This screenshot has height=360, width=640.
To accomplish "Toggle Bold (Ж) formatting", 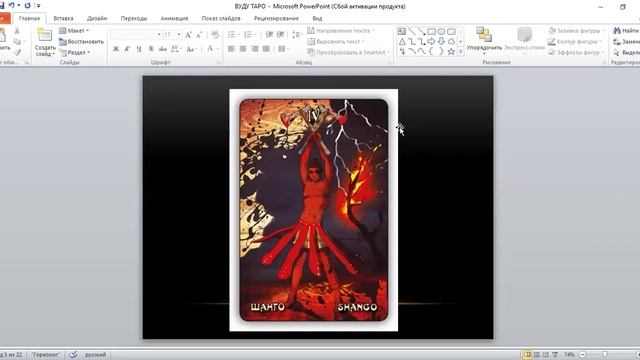I will [x=116, y=49].
